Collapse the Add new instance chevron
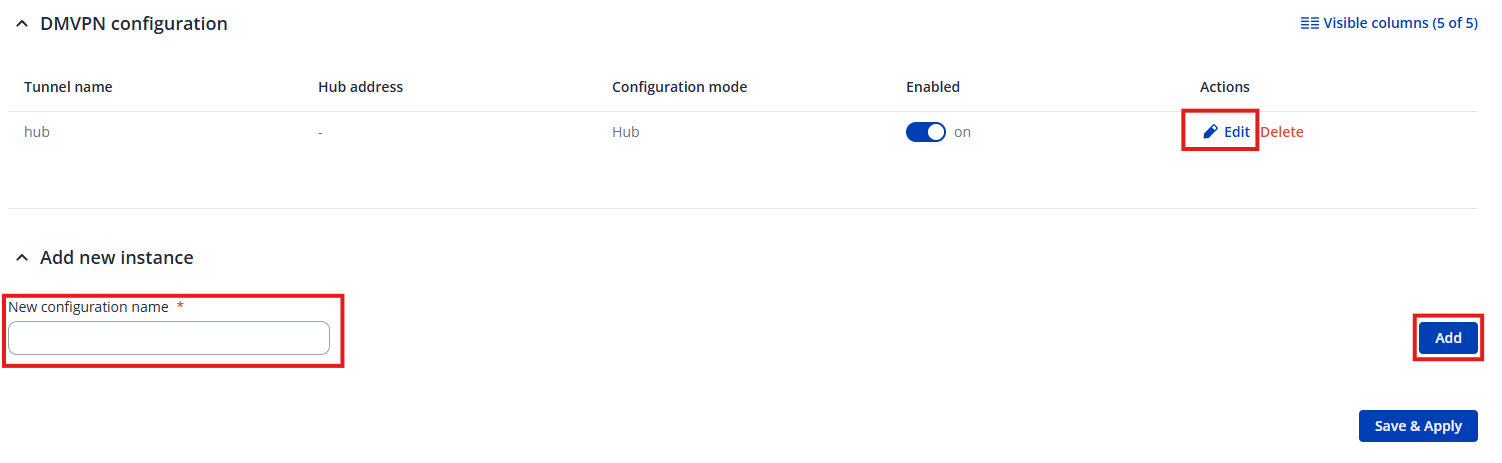 (x=22, y=258)
